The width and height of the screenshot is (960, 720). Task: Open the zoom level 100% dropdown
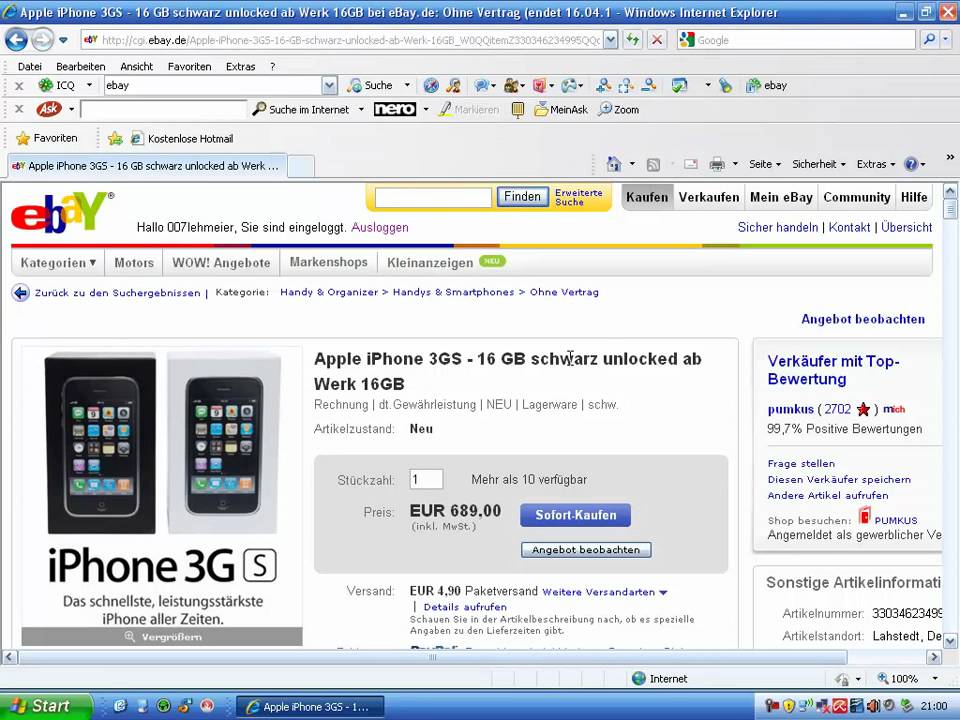(x=934, y=678)
